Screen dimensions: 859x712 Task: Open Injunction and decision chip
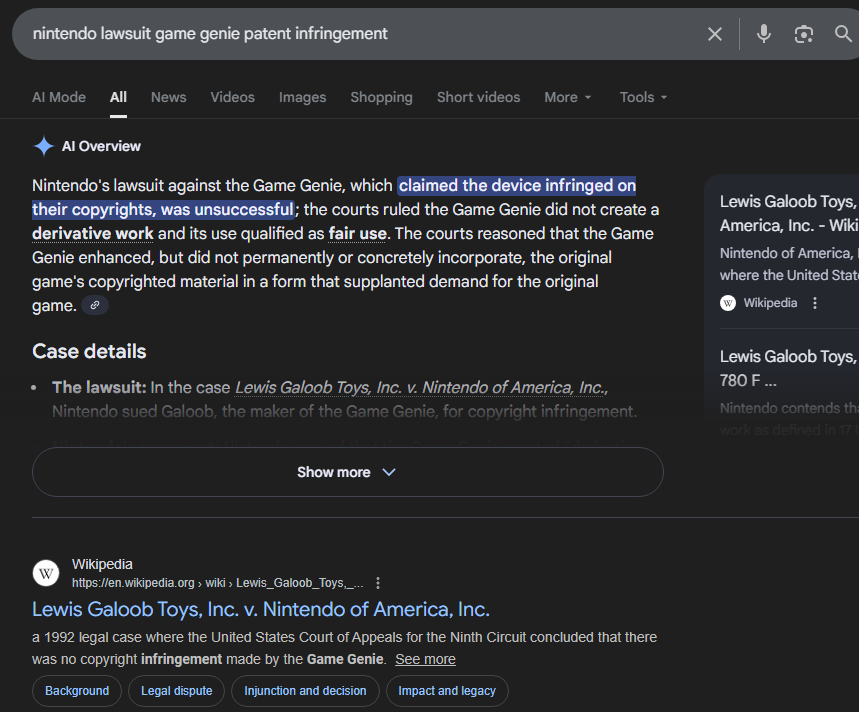coord(305,691)
